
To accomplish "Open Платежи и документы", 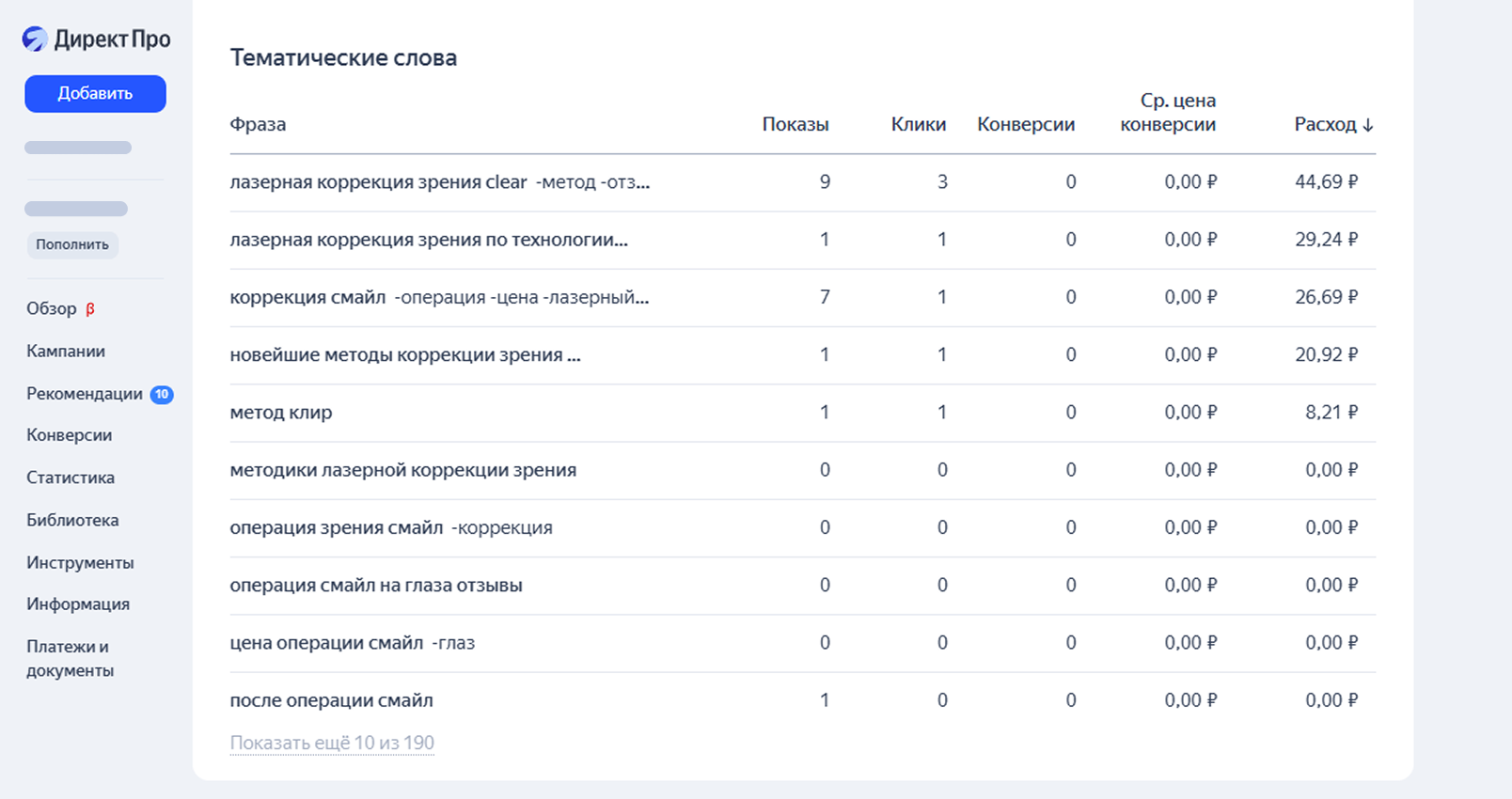I will (71, 658).
